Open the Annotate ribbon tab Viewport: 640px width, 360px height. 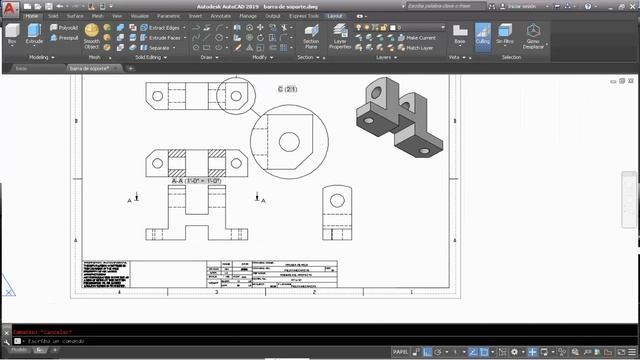tap(220, 16)
